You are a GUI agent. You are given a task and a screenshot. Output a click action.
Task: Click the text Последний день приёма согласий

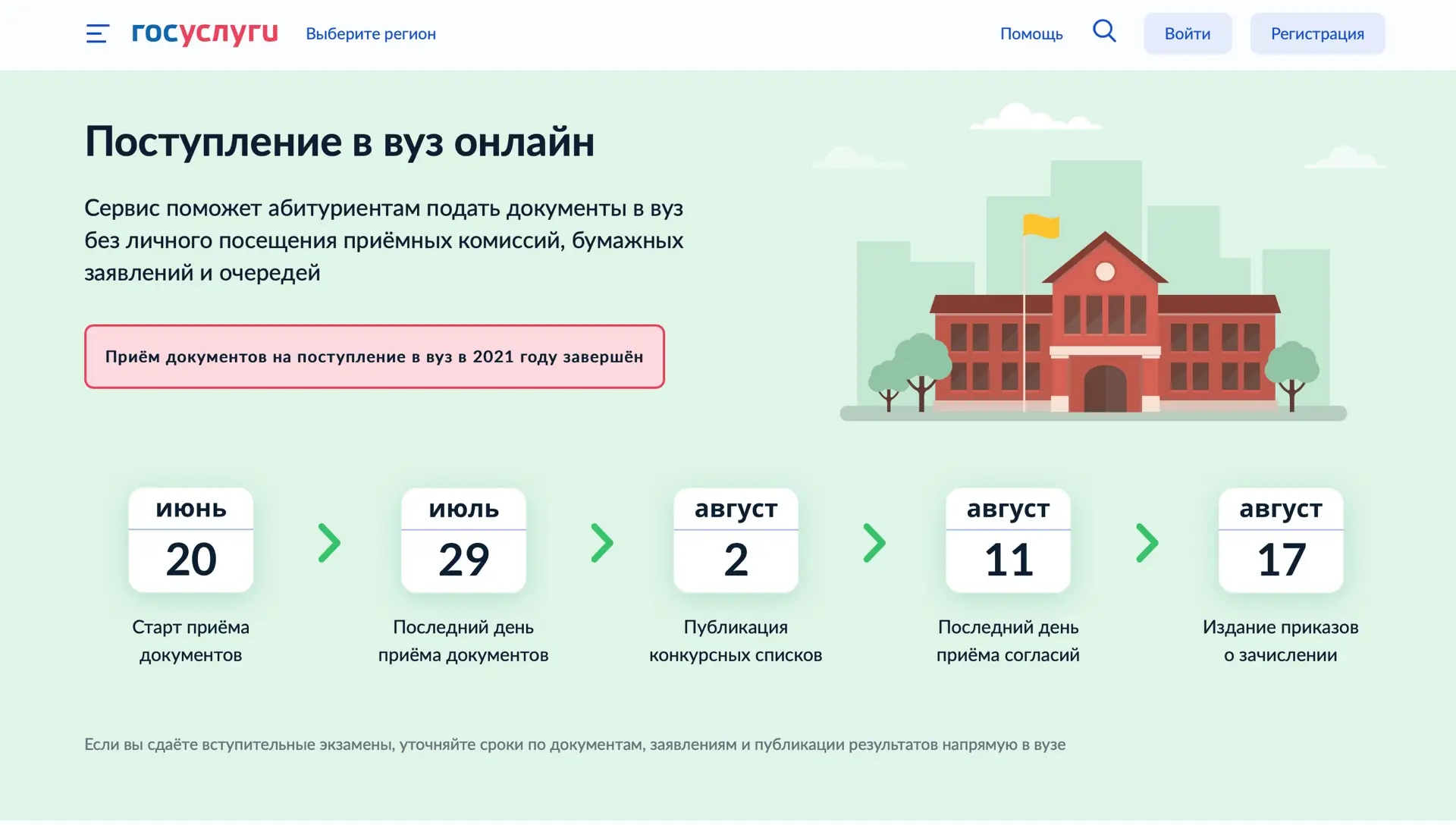click(1008, 641)
